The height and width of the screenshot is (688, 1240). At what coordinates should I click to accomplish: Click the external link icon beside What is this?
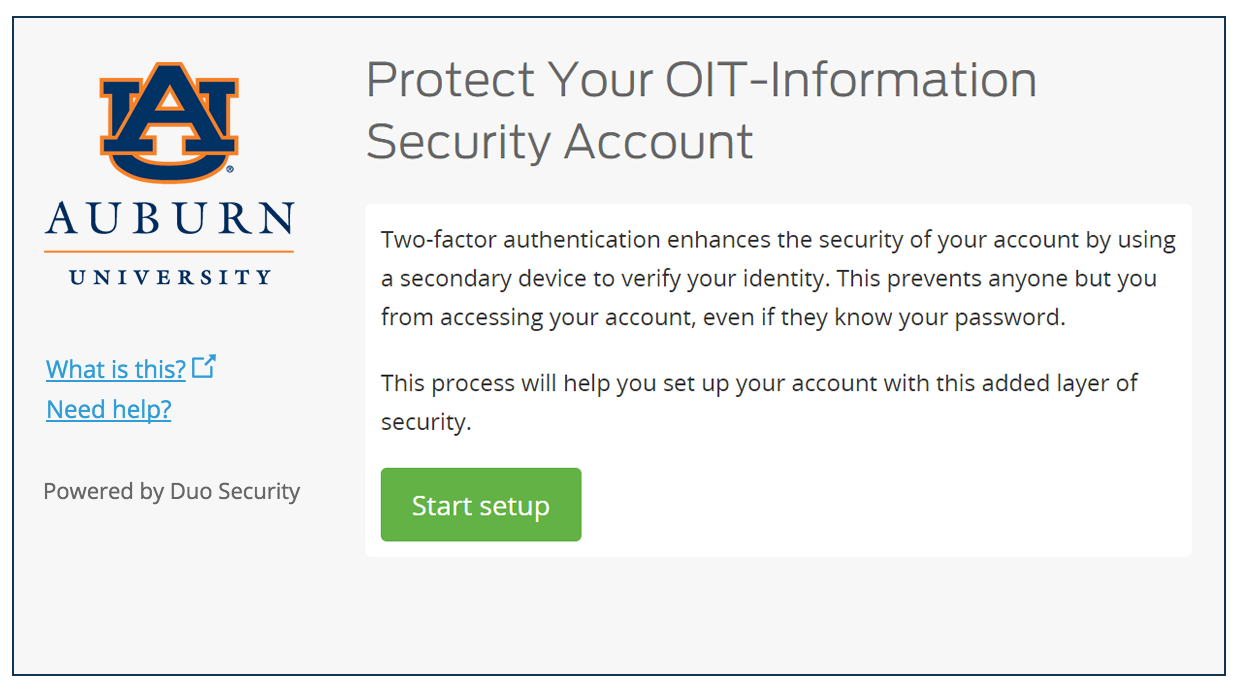click(204, 367)
